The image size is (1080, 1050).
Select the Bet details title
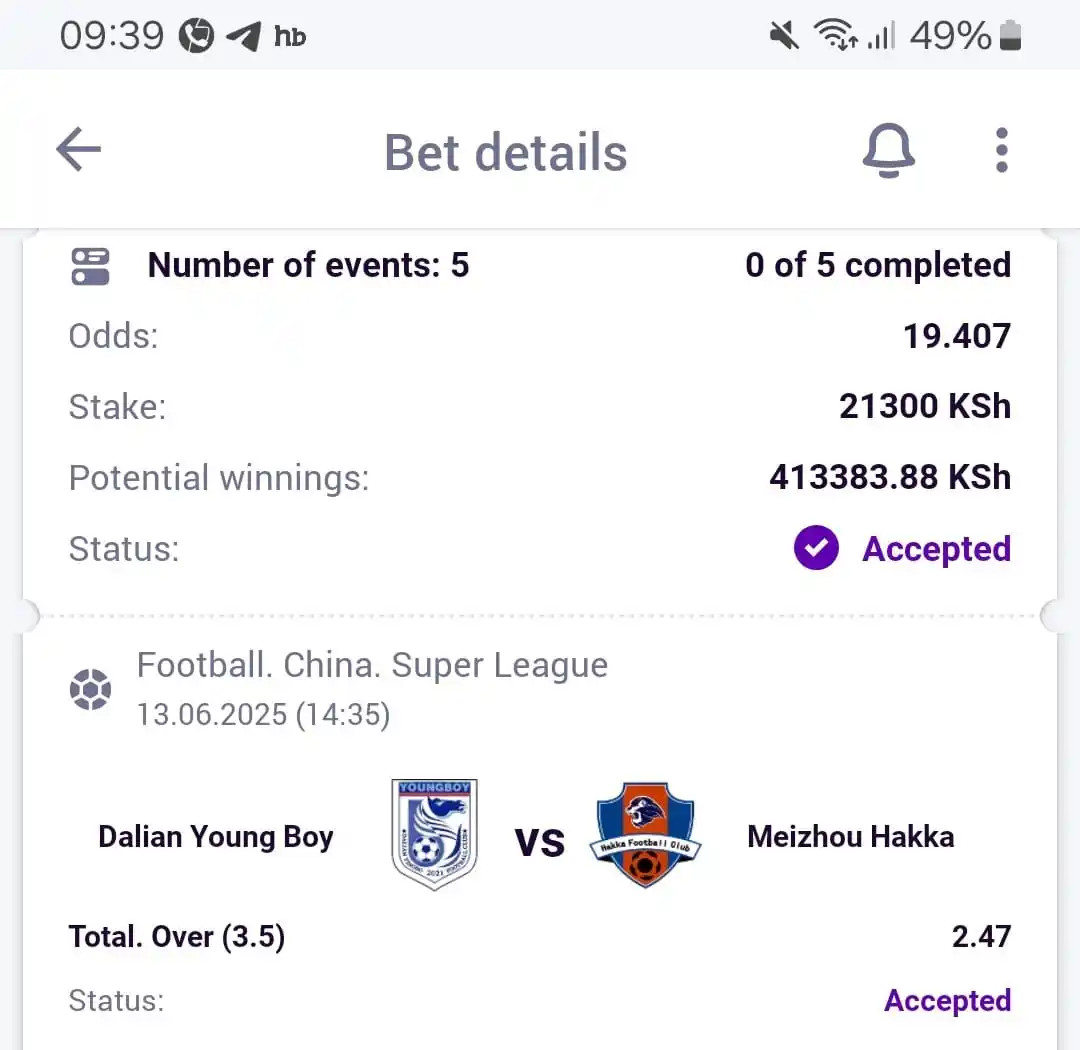tap(506, 152)
